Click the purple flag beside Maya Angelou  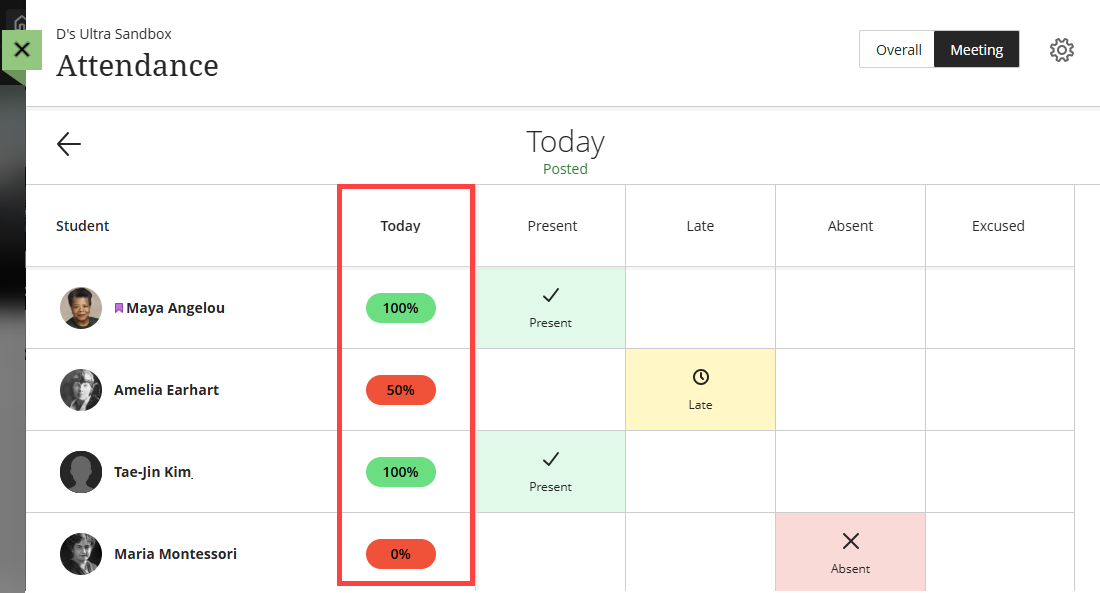[119, 308]
